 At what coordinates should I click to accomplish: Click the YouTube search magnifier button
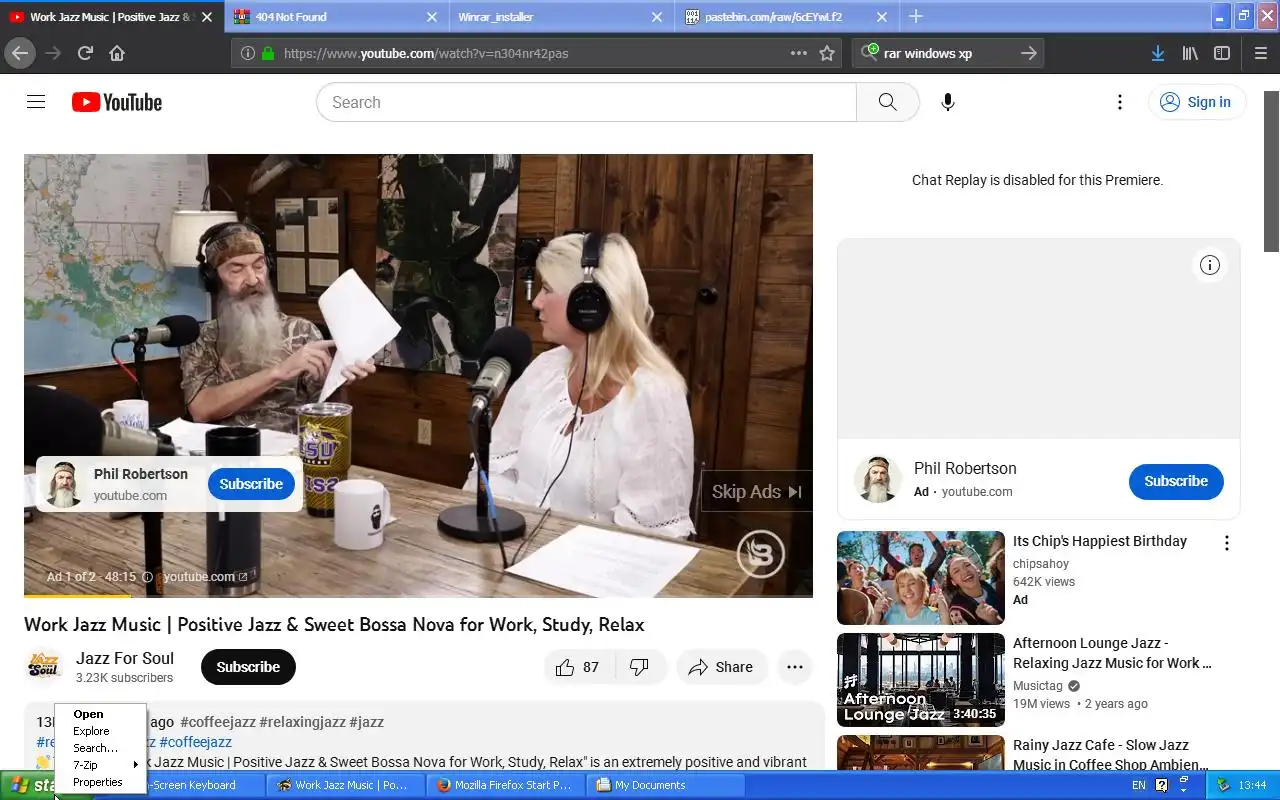(888, 102)
